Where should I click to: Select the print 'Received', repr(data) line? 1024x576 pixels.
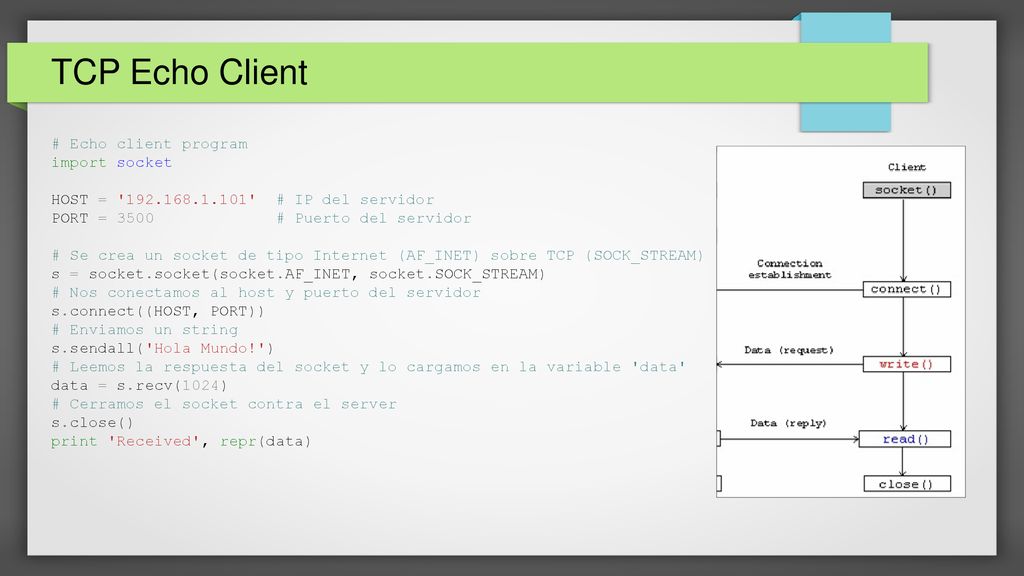[x=181, y=441]
